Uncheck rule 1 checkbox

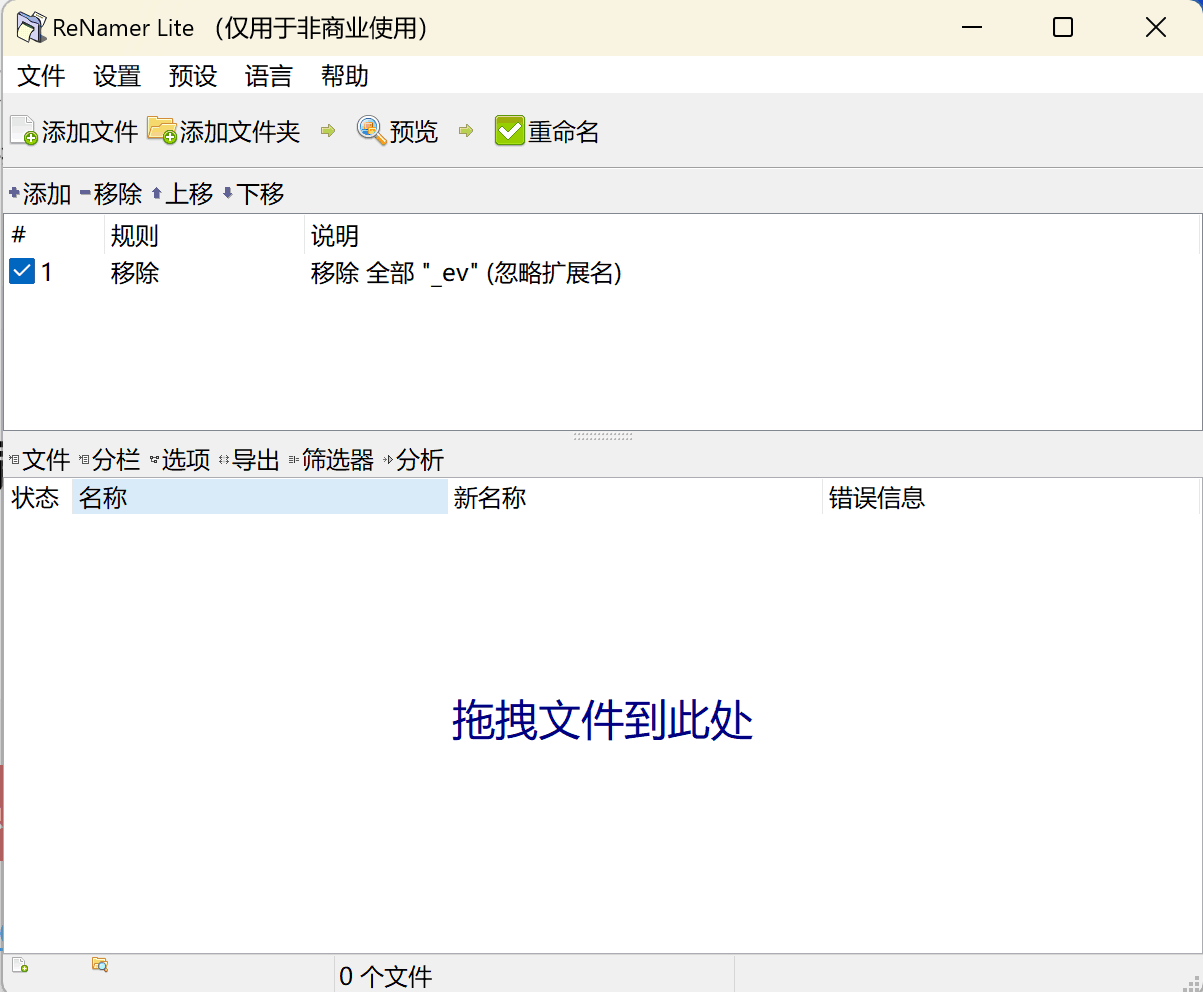tap(22, 272)
